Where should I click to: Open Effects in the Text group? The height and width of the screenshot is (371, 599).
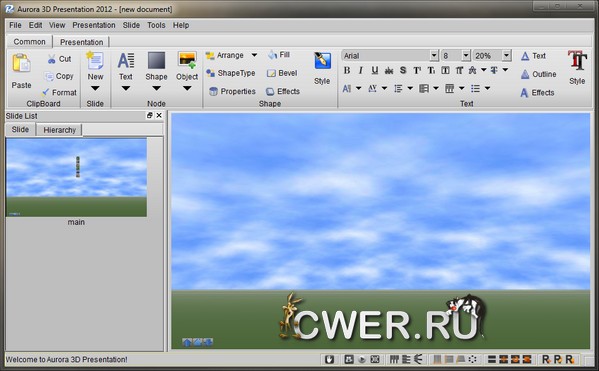coord(537,92)
